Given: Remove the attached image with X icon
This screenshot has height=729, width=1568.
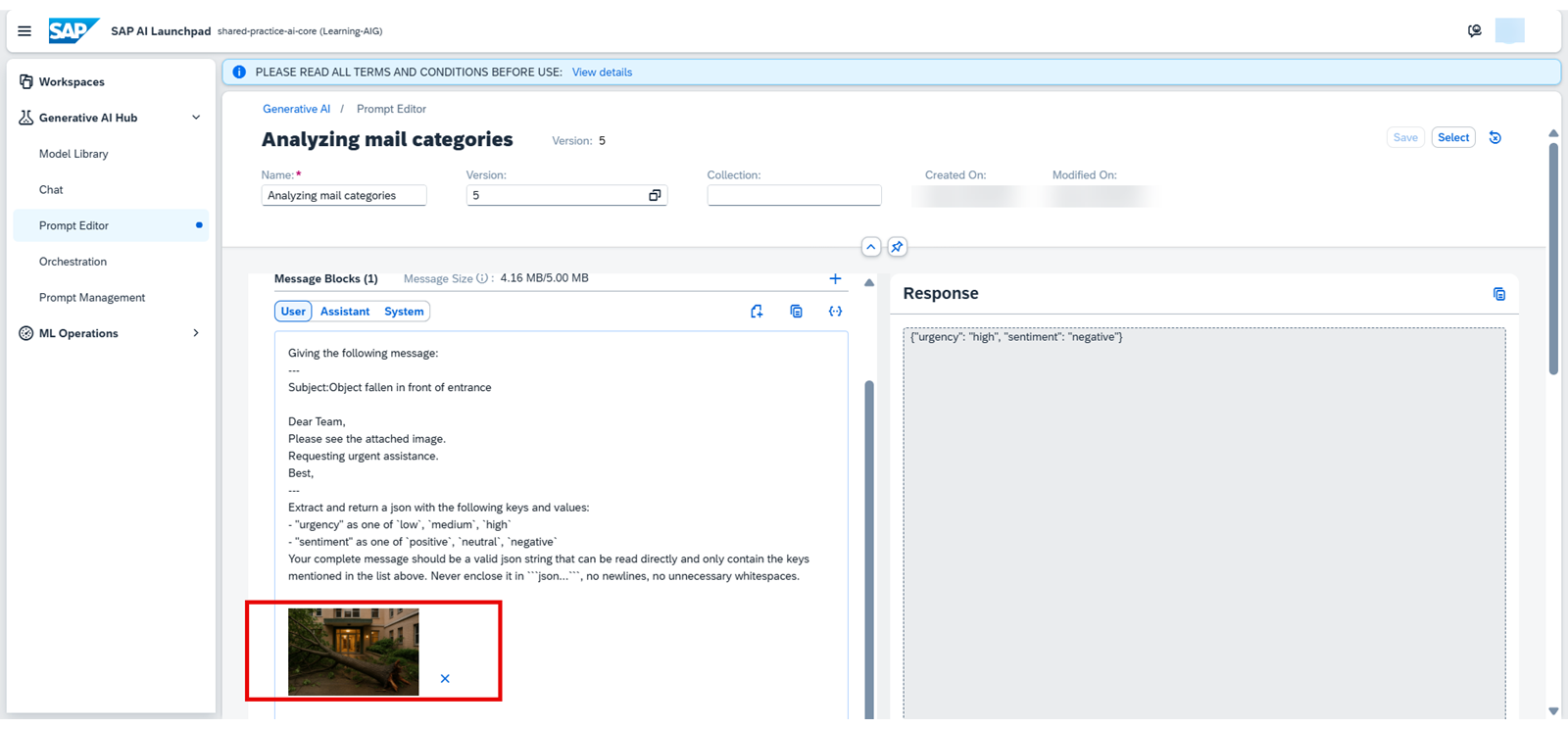Looking at the screenshot, I should pyautogui.click(x=445, y=679).
